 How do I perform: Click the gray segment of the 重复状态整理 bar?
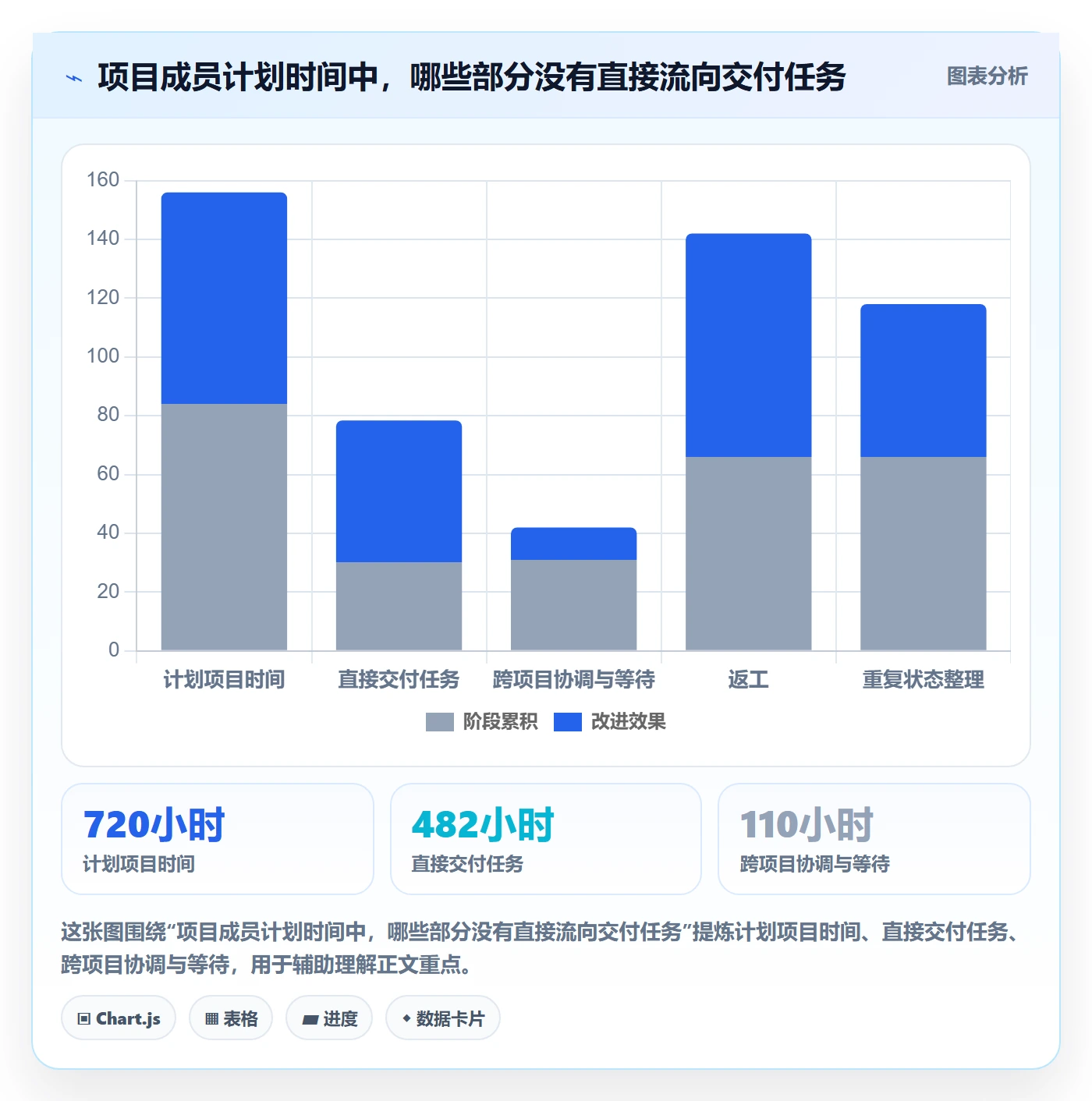923,554
